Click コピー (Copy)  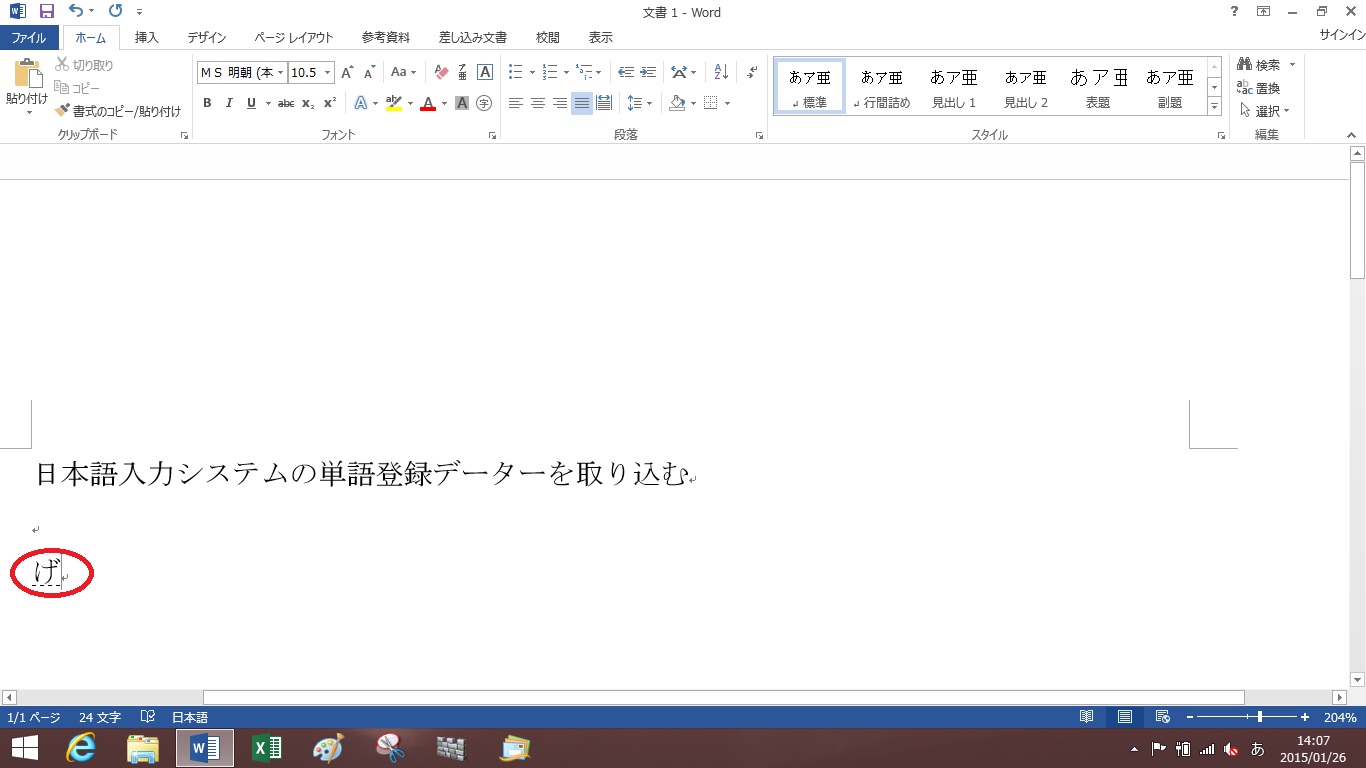coord(77,88)
